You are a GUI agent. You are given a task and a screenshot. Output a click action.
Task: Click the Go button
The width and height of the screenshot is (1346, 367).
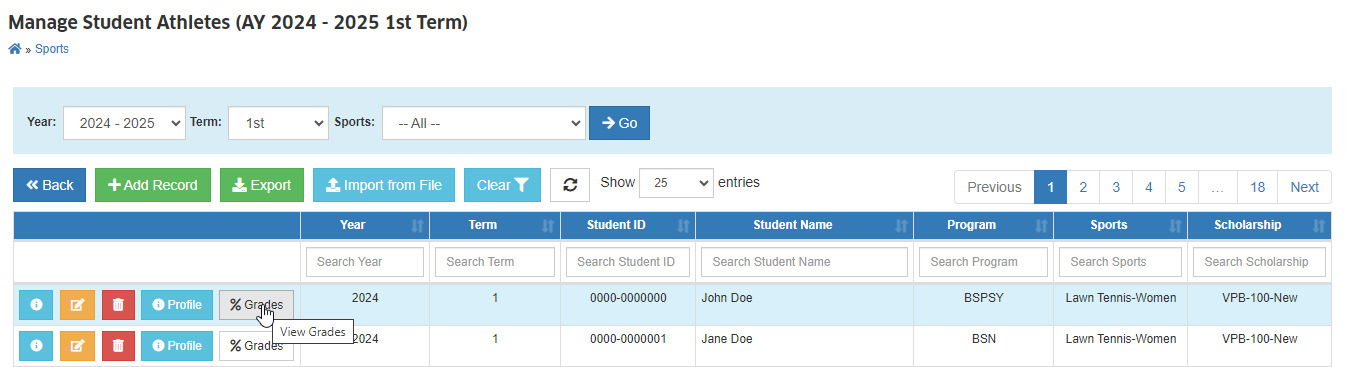point(619,123)
